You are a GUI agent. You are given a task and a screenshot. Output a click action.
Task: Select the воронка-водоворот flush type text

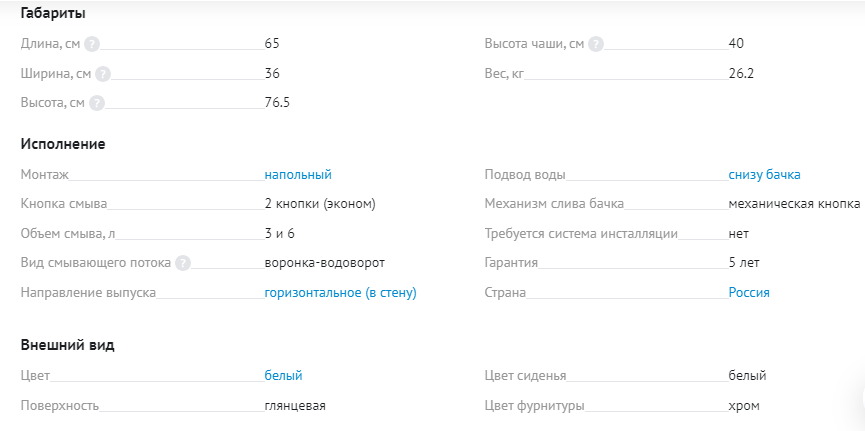[324, 263]
